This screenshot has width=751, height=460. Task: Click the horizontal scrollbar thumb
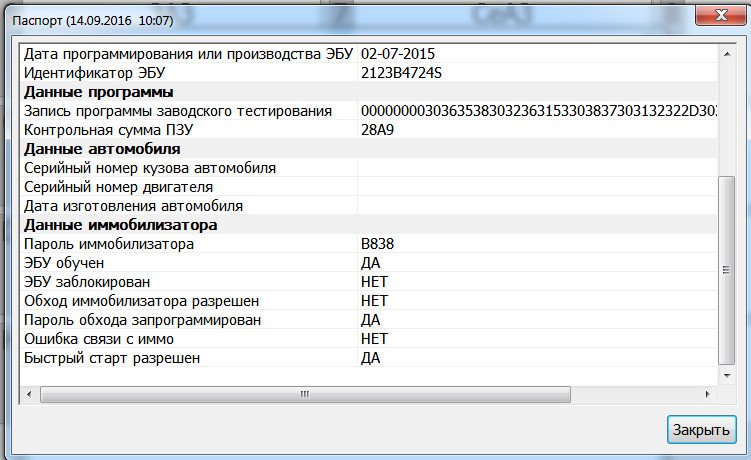coord(304,394)
